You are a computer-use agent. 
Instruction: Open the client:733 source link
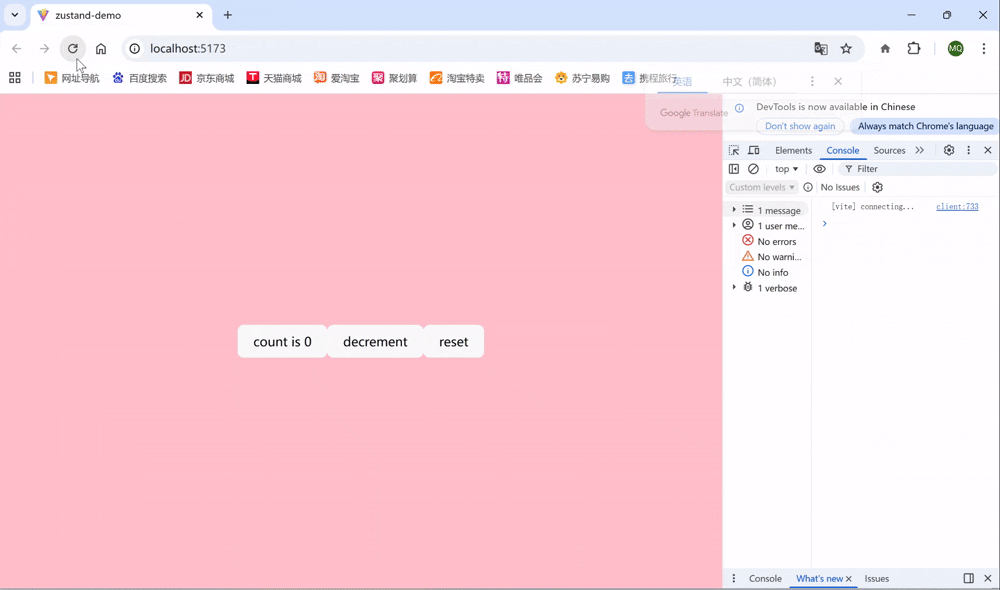[957, 206]
